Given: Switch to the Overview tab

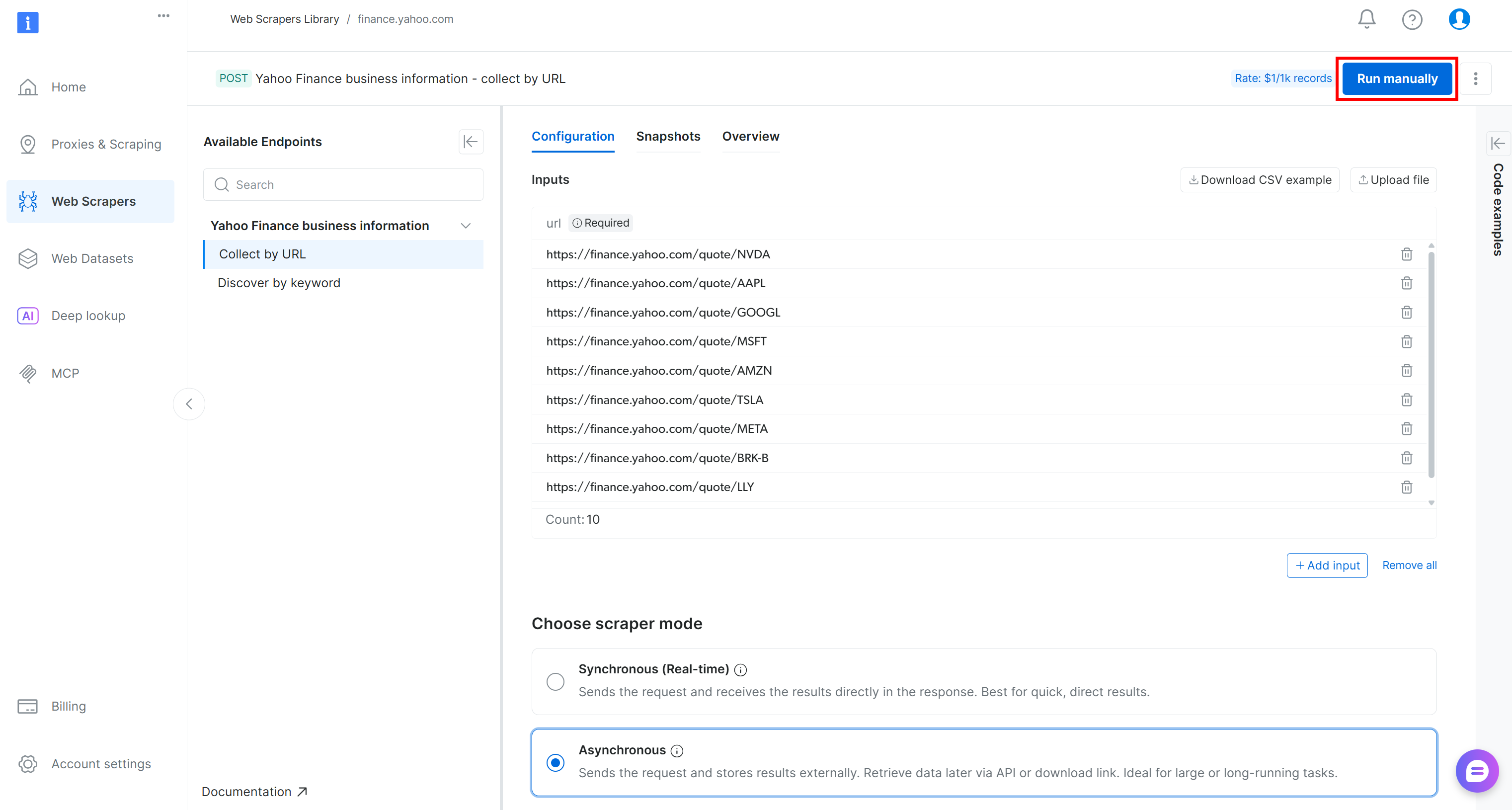Looking at the screenshot, I should pos(750,136).
